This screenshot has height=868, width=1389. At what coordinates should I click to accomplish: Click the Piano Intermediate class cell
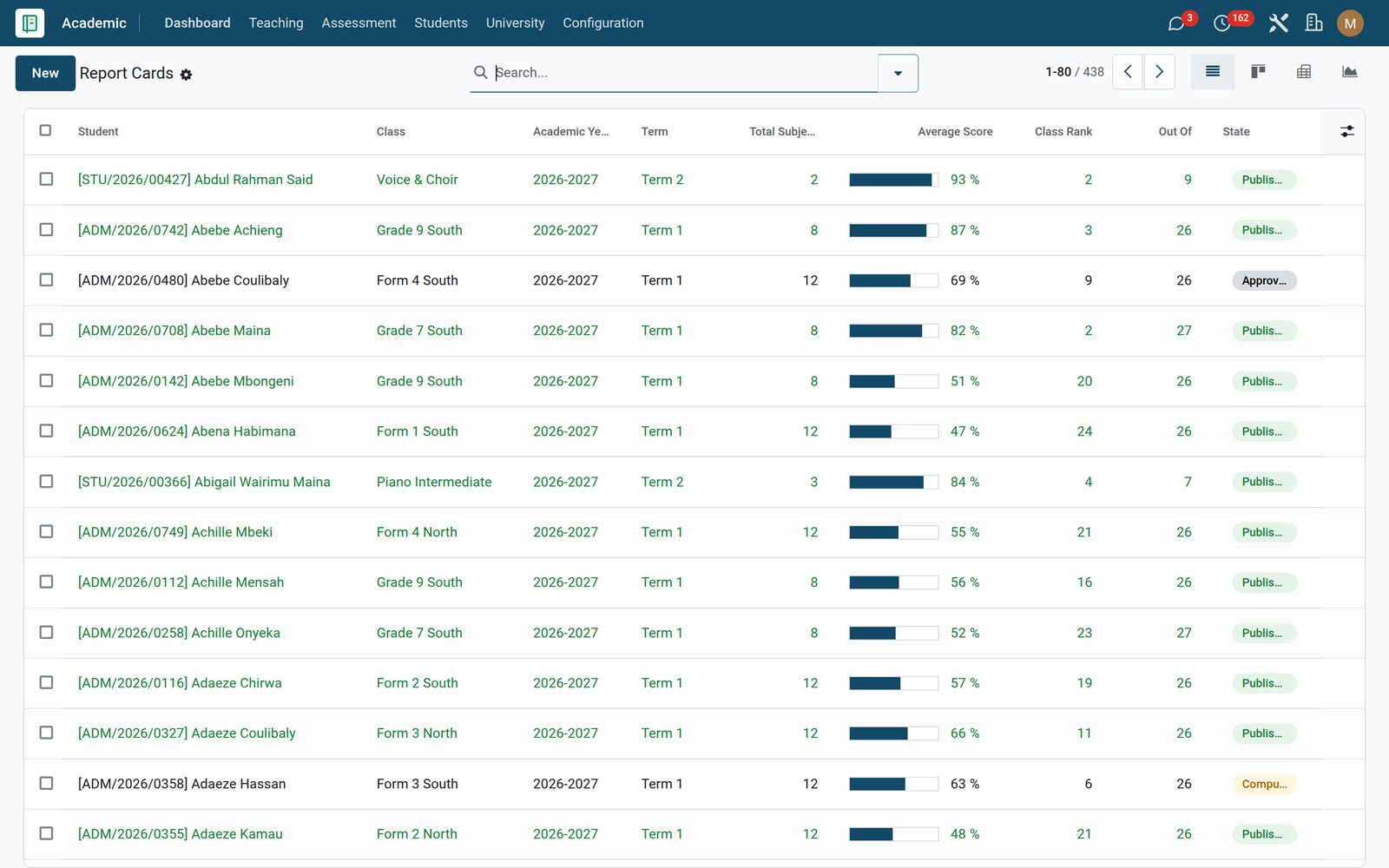pyautogui.click(x=434, y=482)
